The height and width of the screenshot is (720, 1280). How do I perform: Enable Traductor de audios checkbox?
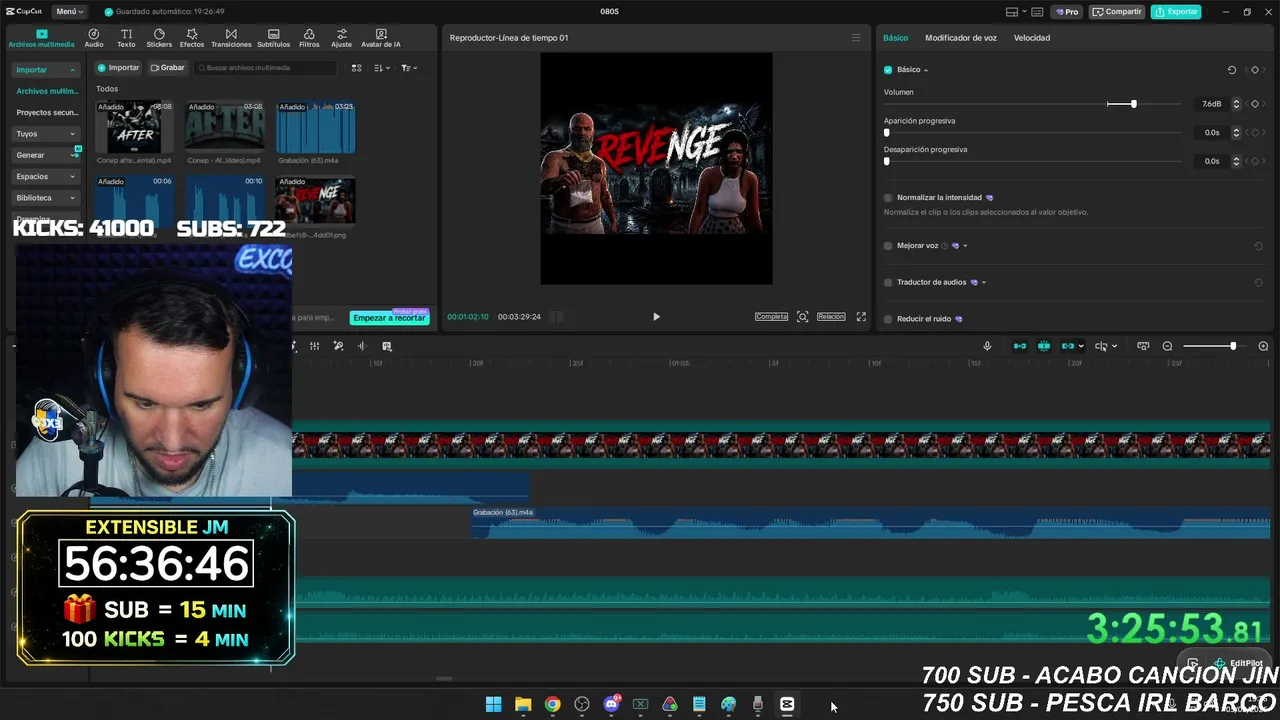888,283
